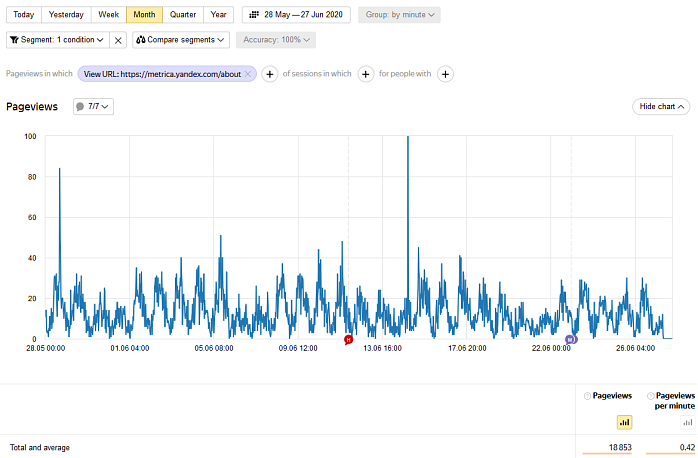Add a session condition with plus button

[x=366, y=74]
